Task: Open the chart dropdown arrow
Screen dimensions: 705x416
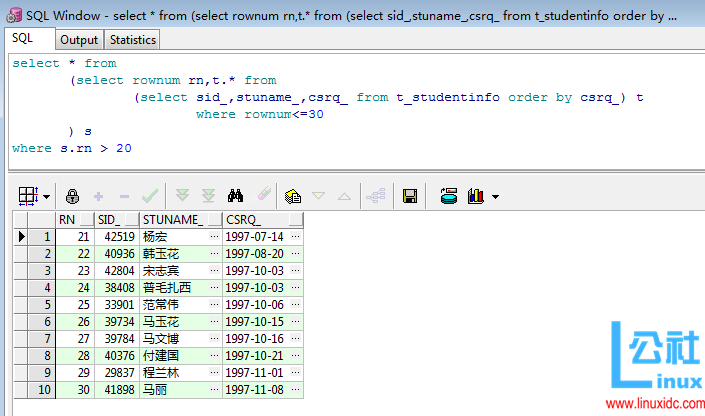Action: (x=495, y=197)
